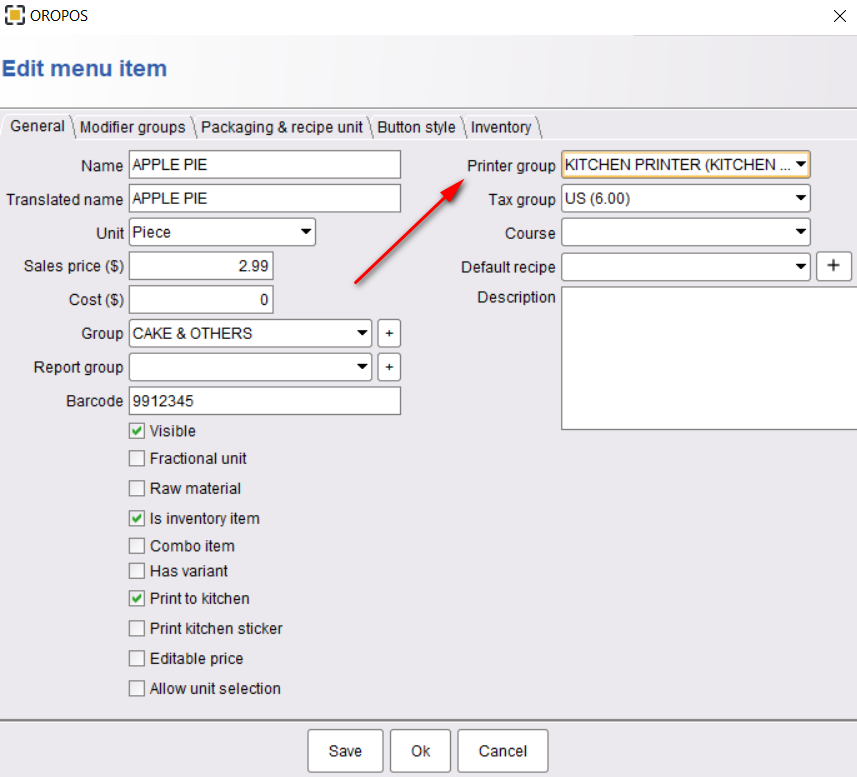Check the Combo item box
Screen dimensions: 857x777
[137, 546]
